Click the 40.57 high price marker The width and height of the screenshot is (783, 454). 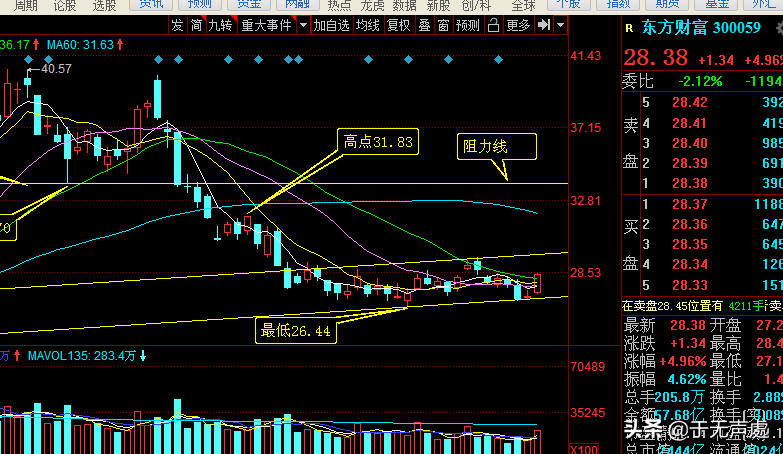(56, 69)
